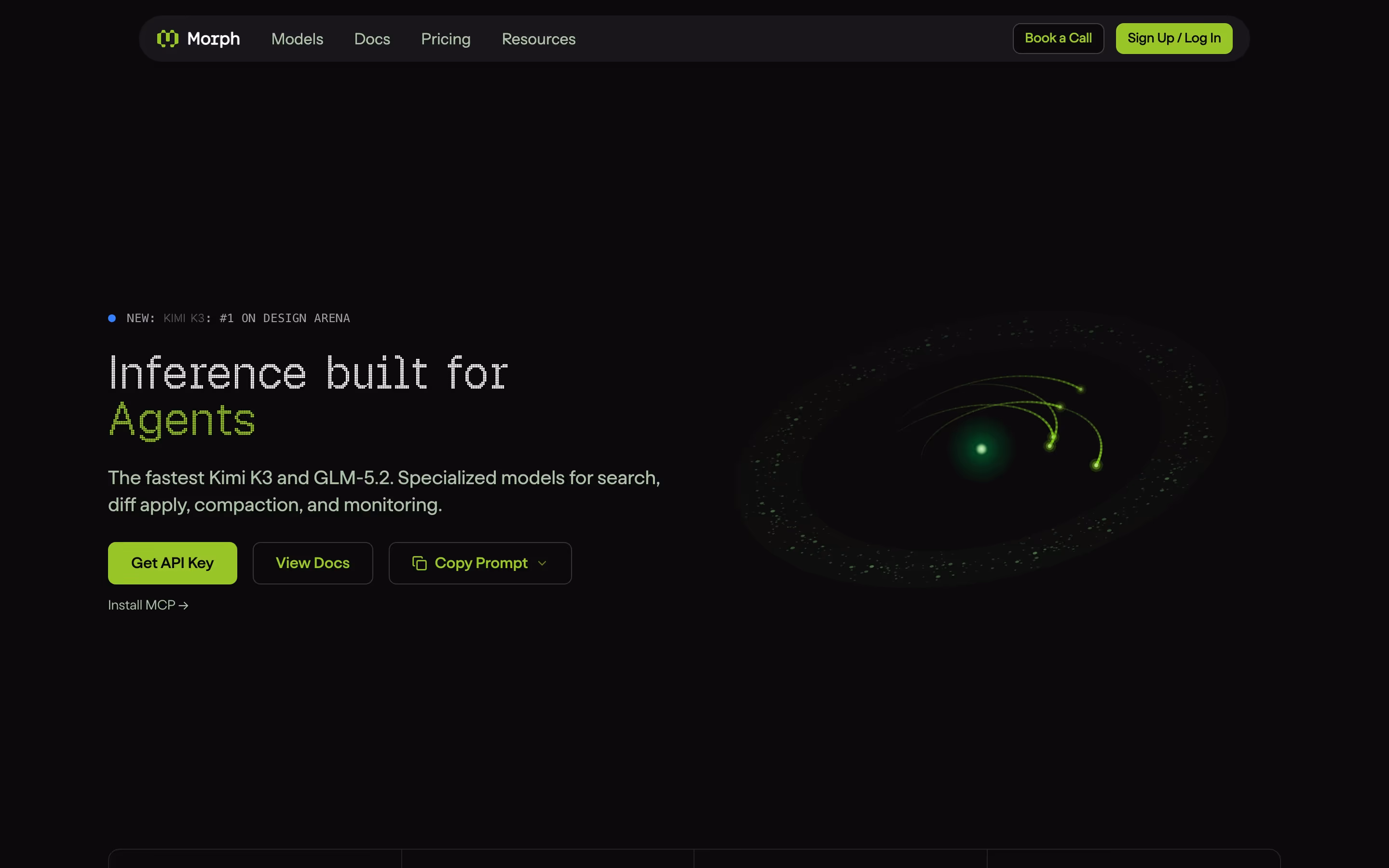Open the Pricing page
1389x868 pixels.
coord(446,39)
